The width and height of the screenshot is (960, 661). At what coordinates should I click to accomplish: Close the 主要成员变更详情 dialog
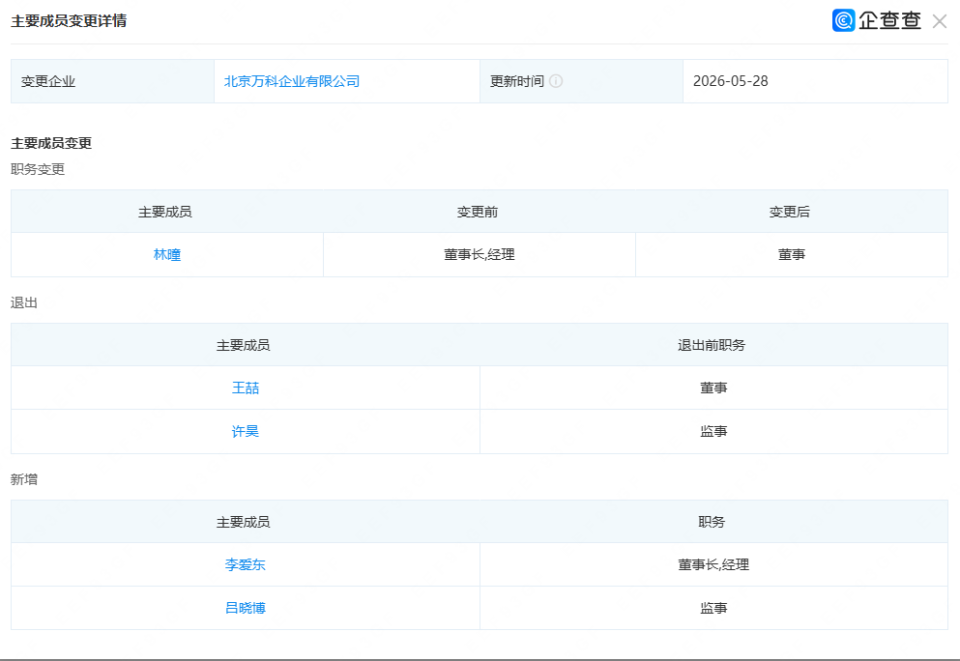(x=939, y=21)
